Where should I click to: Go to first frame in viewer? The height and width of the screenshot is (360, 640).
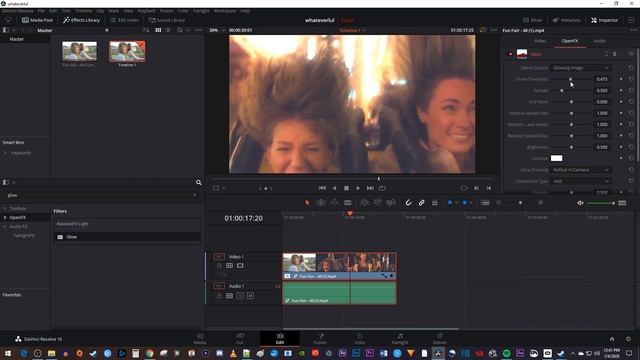322,188
